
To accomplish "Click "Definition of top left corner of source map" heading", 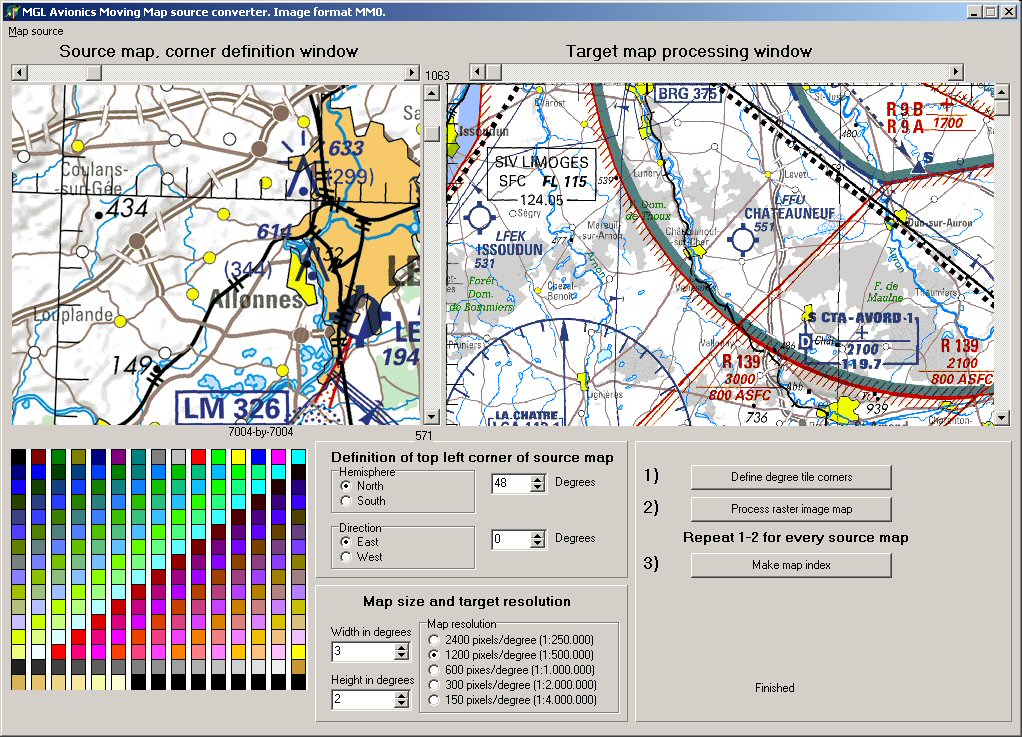I will point(473,457).
